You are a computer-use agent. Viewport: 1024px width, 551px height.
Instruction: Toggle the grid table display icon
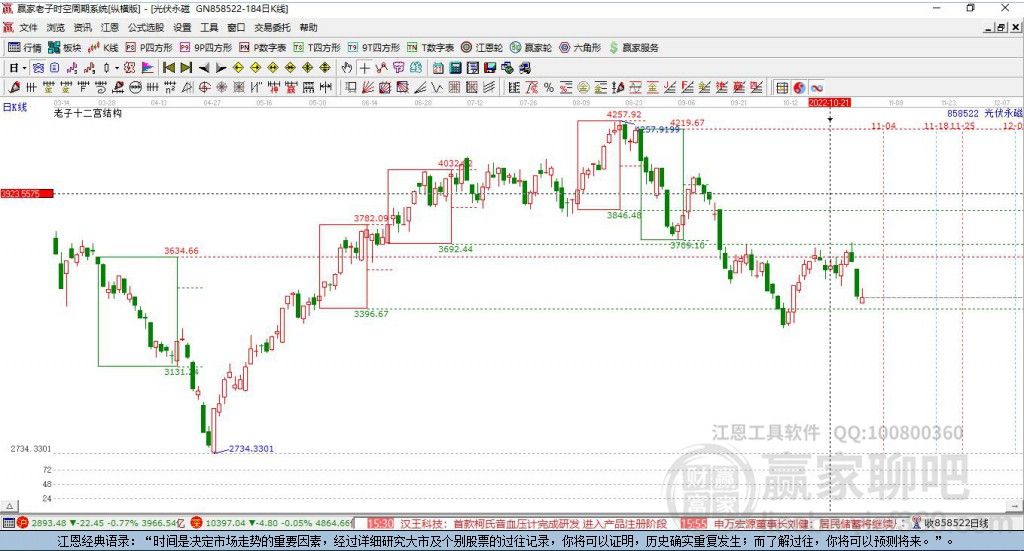[783, 87]
